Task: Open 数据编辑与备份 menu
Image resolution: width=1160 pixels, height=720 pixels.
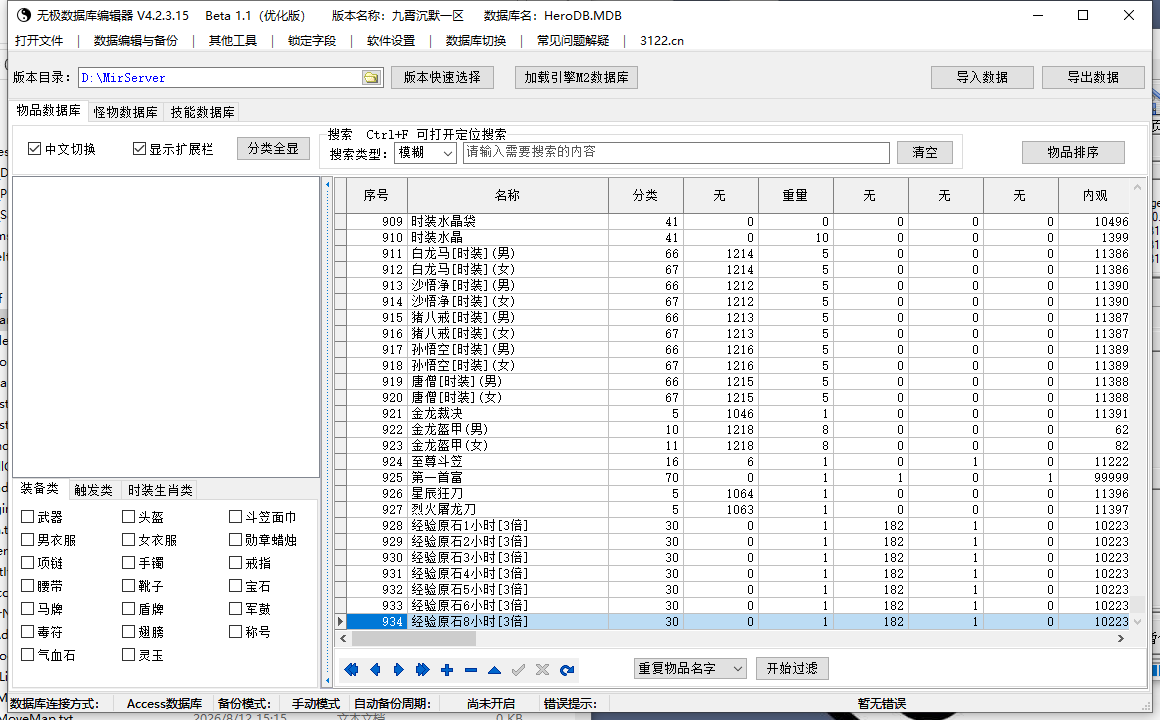Action: (136, 41)
